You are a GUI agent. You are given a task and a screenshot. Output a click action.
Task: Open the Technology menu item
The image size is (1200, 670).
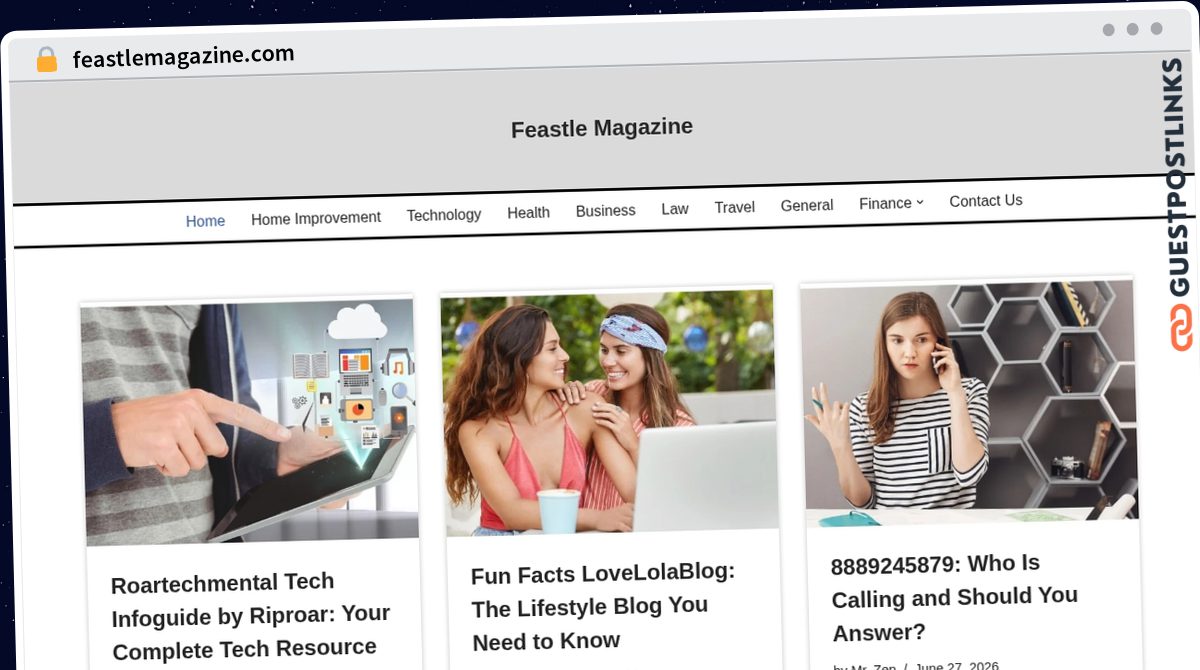click(x=444, y=215)
